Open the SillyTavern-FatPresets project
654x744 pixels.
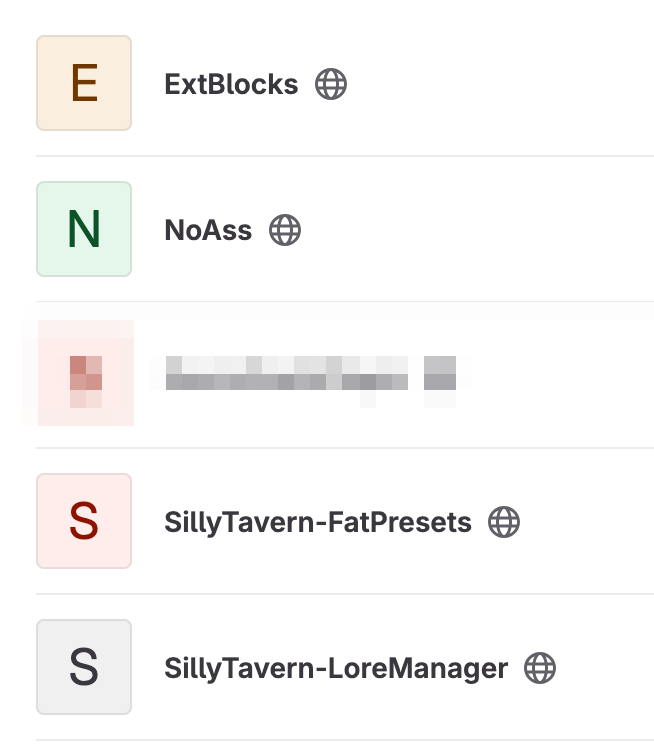318,522
